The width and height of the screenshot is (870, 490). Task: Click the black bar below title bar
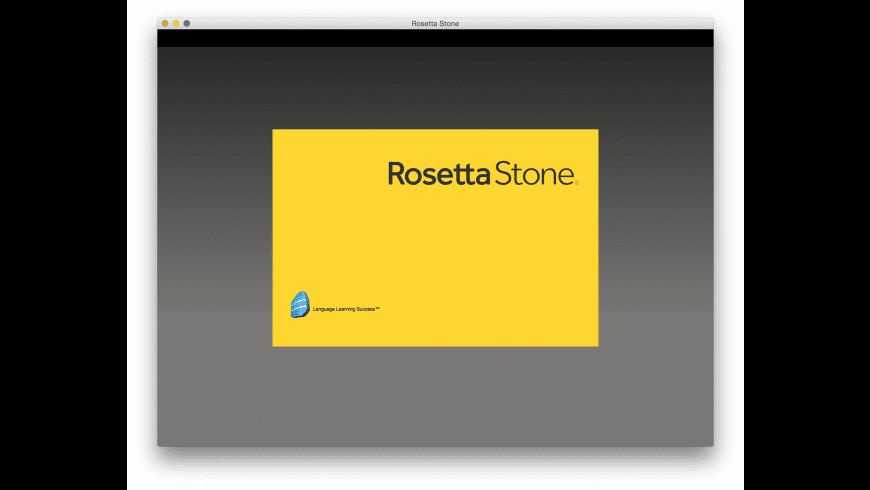click(435, 38)
